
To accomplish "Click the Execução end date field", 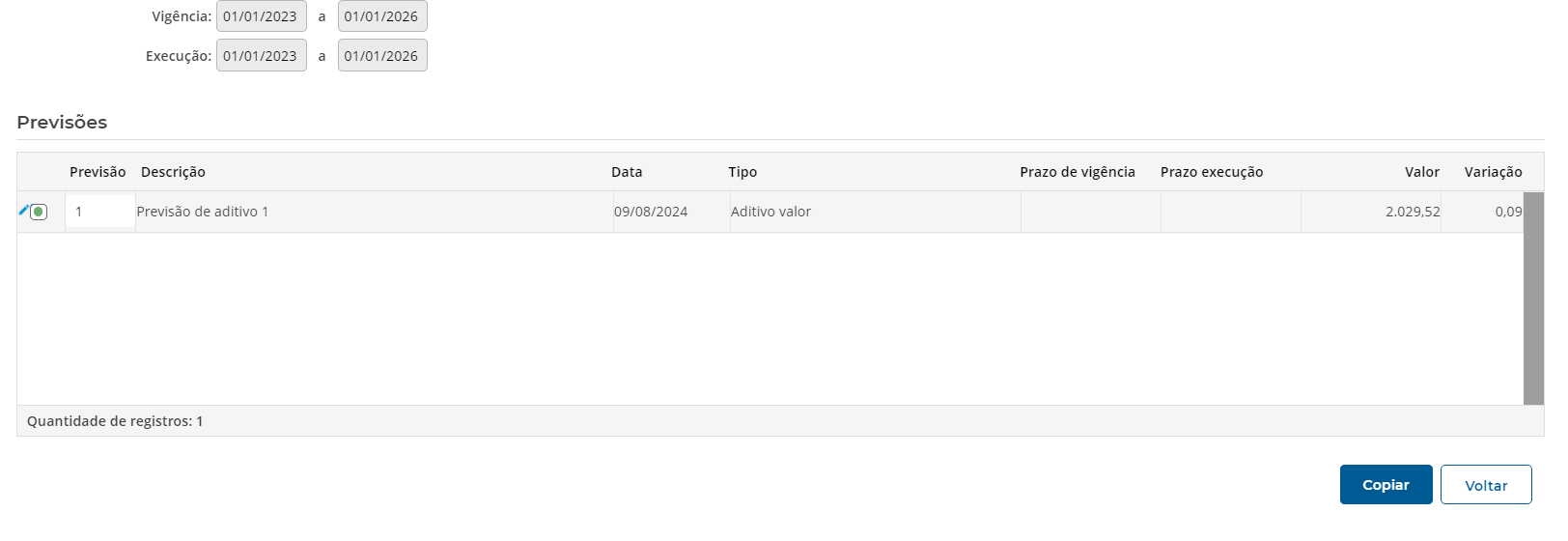I will 382,56.
